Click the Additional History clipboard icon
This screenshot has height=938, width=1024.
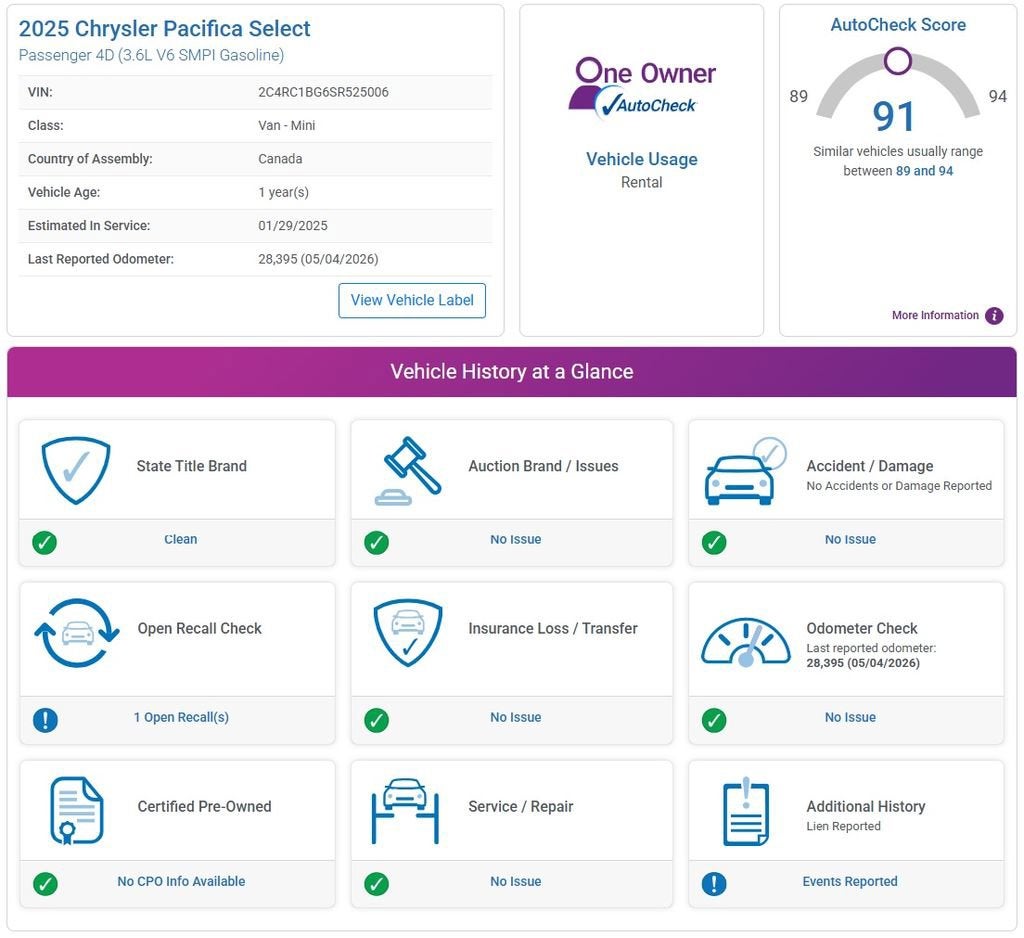pyautogui.click(x=746, y=811)
